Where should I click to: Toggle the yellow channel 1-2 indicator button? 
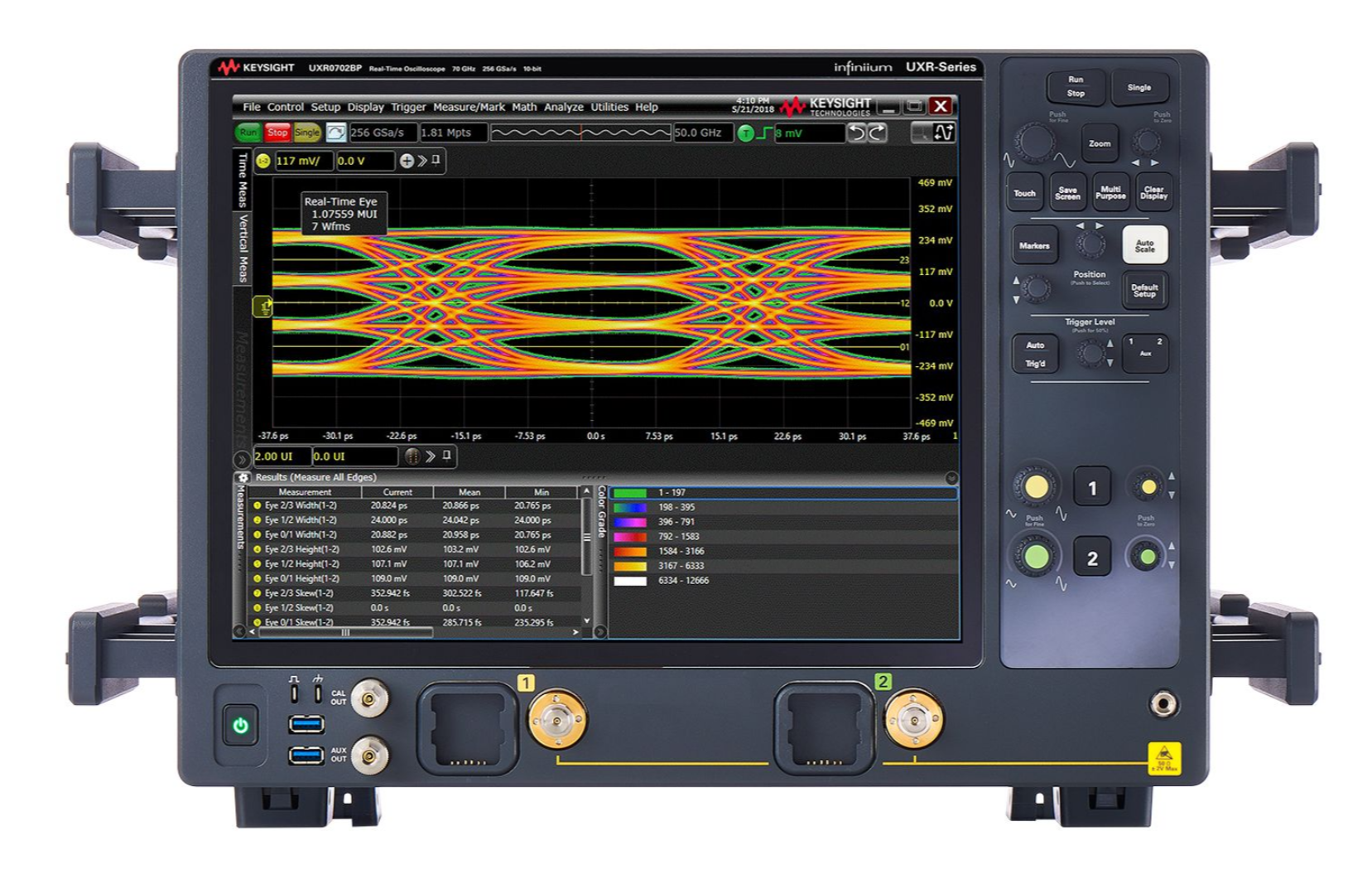[263, 161]
